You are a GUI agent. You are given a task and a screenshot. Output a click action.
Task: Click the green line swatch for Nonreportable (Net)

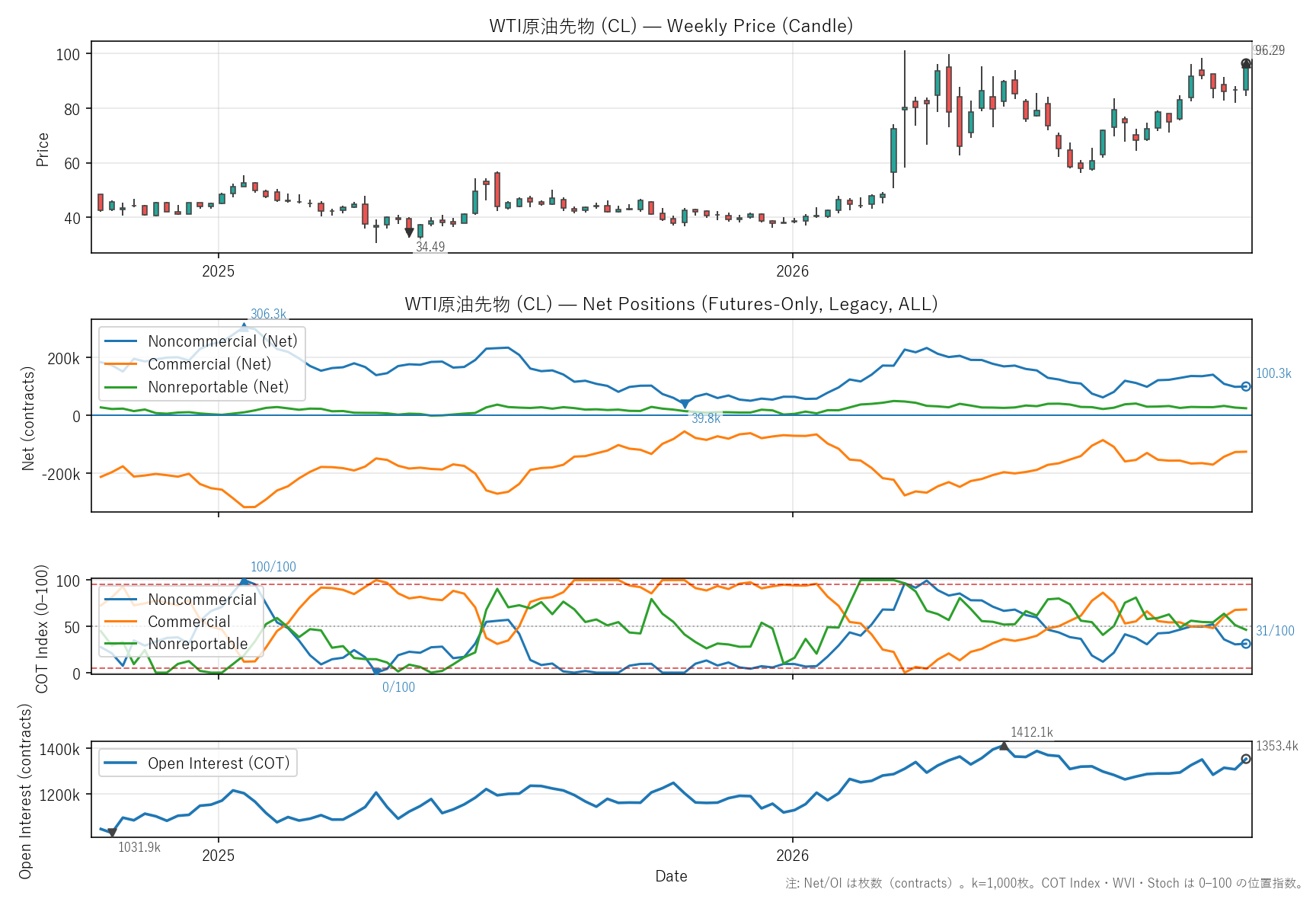coord(121,387)
